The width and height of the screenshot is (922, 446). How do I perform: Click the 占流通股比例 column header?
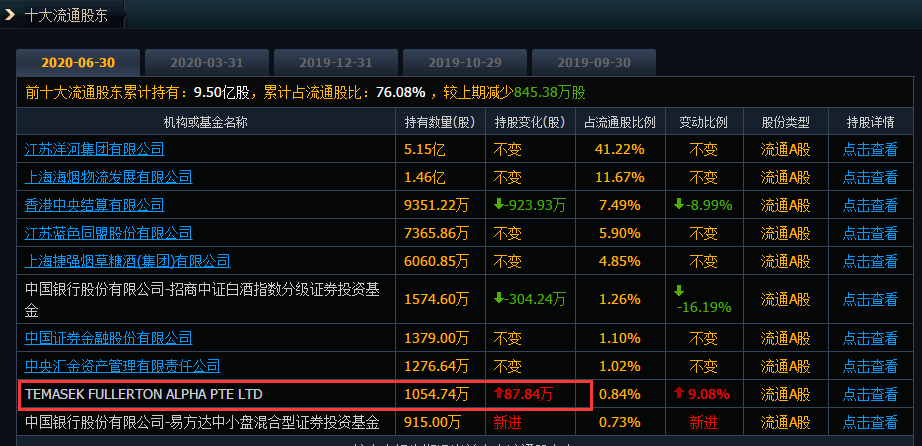pos(620,122)
